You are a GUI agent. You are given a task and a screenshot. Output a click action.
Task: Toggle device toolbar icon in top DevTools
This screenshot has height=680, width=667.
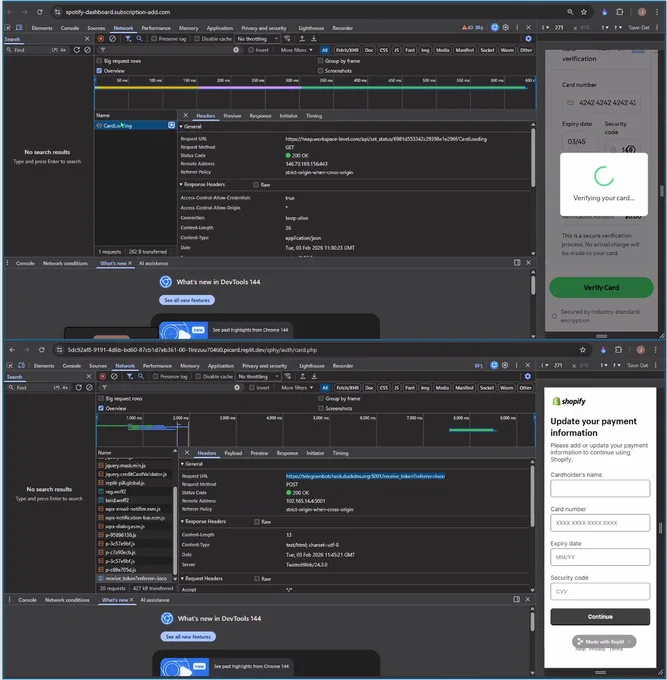19,28
